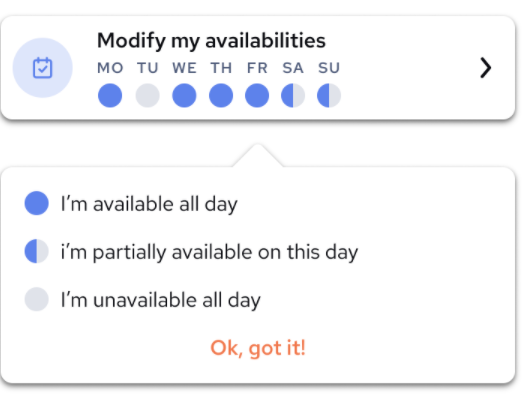Select the Monday availability dot
Image resolution: width=522 pixels, height=396 pixels.
pos(110,95)
